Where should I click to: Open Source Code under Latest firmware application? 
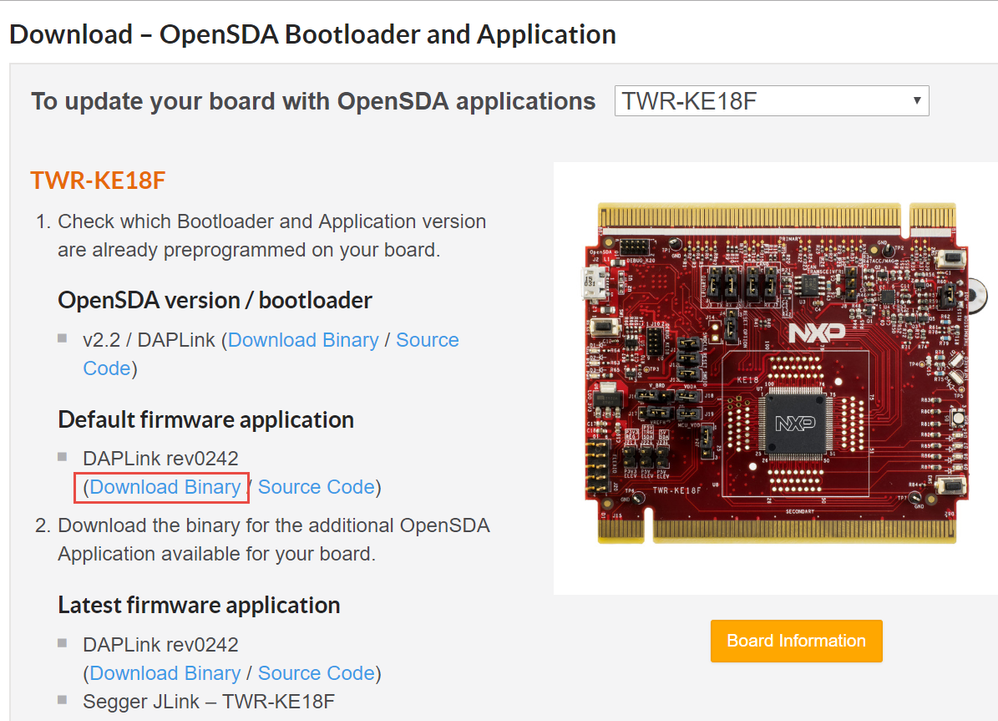click(316, 673)
